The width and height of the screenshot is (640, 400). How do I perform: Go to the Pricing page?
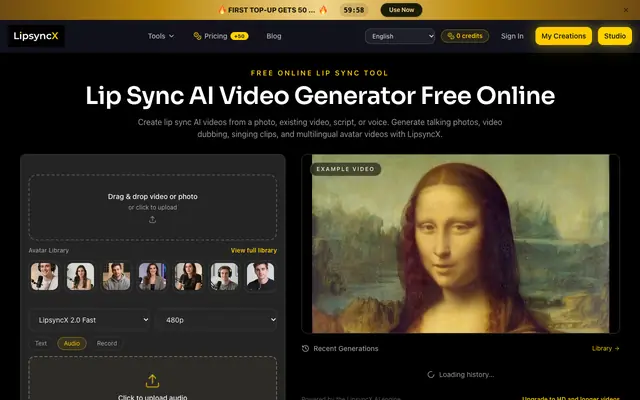coord(216,36)
